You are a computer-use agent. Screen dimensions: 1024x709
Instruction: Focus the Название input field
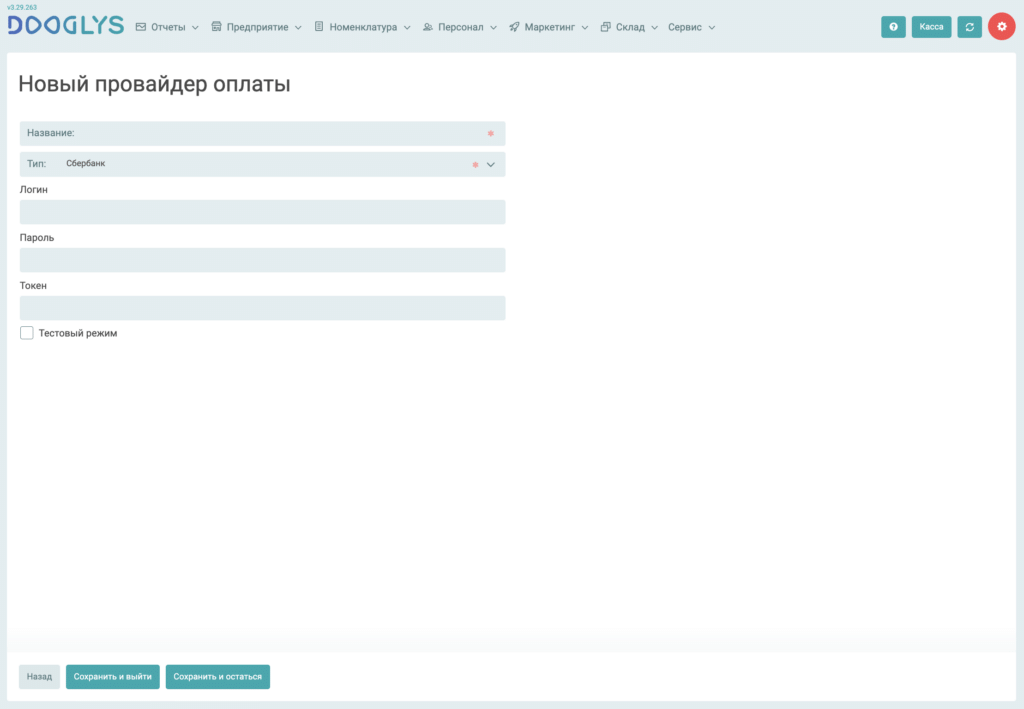[x=263, y=133]
